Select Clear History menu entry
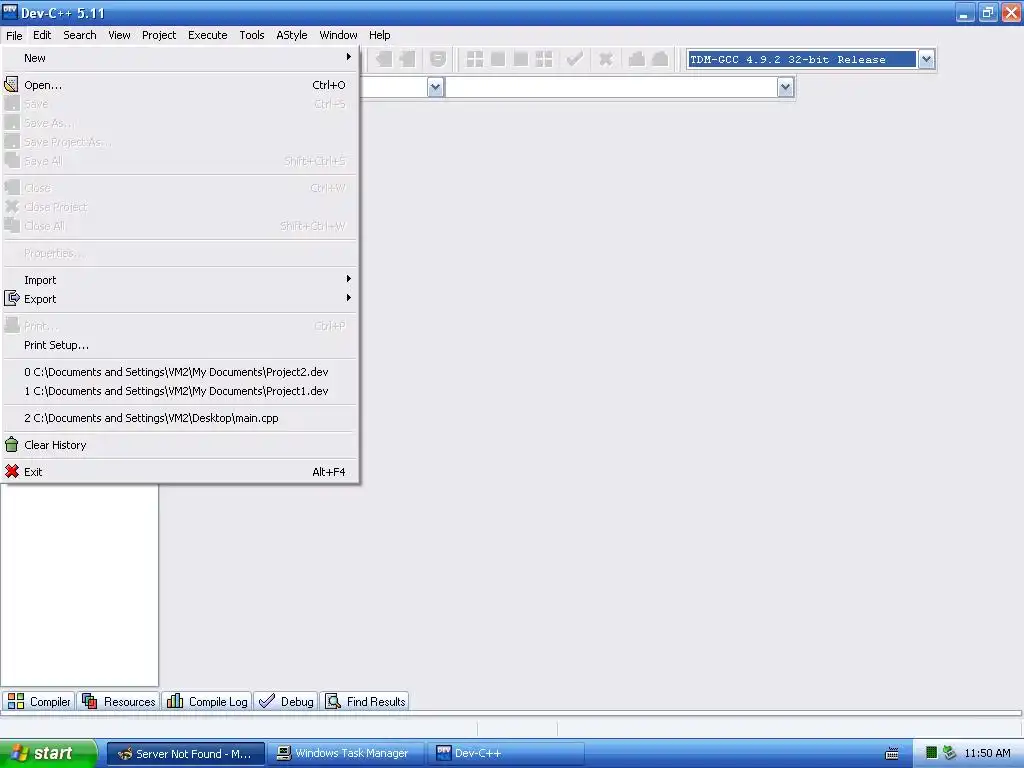The height and width of the screenshot is (768, 1024). [180, 445]
